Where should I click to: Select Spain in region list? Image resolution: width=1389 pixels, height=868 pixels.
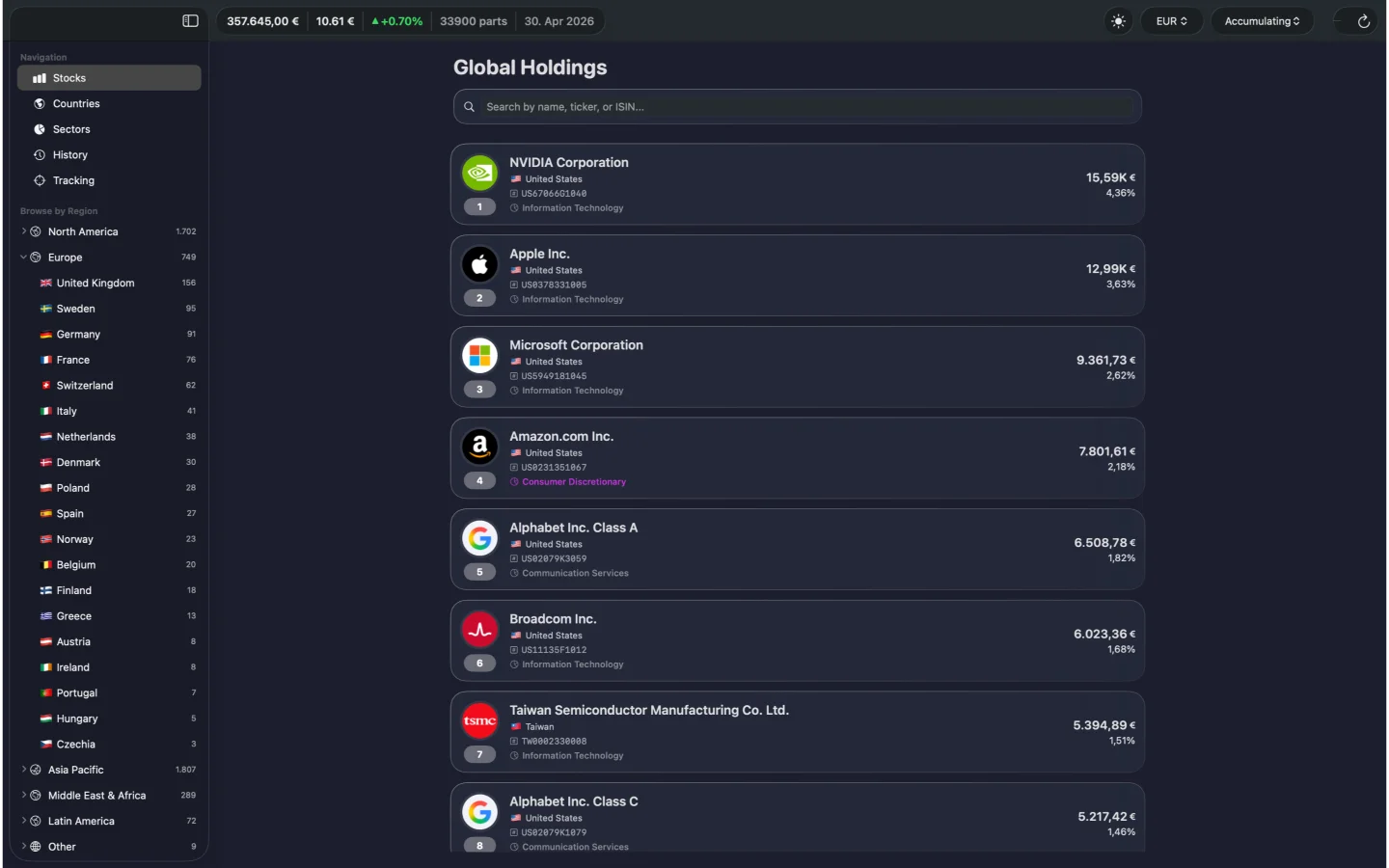pyautogui.click(x=109, y=513)
